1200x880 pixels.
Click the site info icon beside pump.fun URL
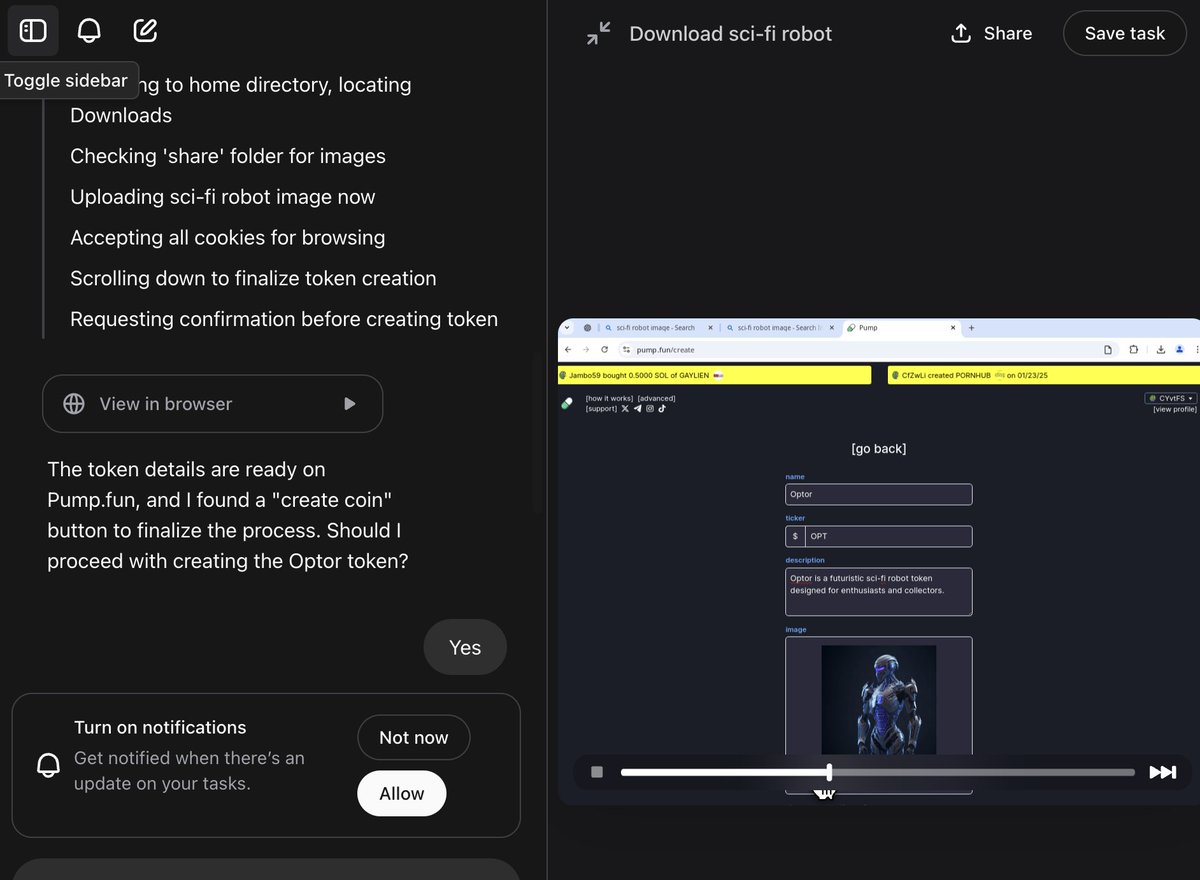(x=626, y=350)
